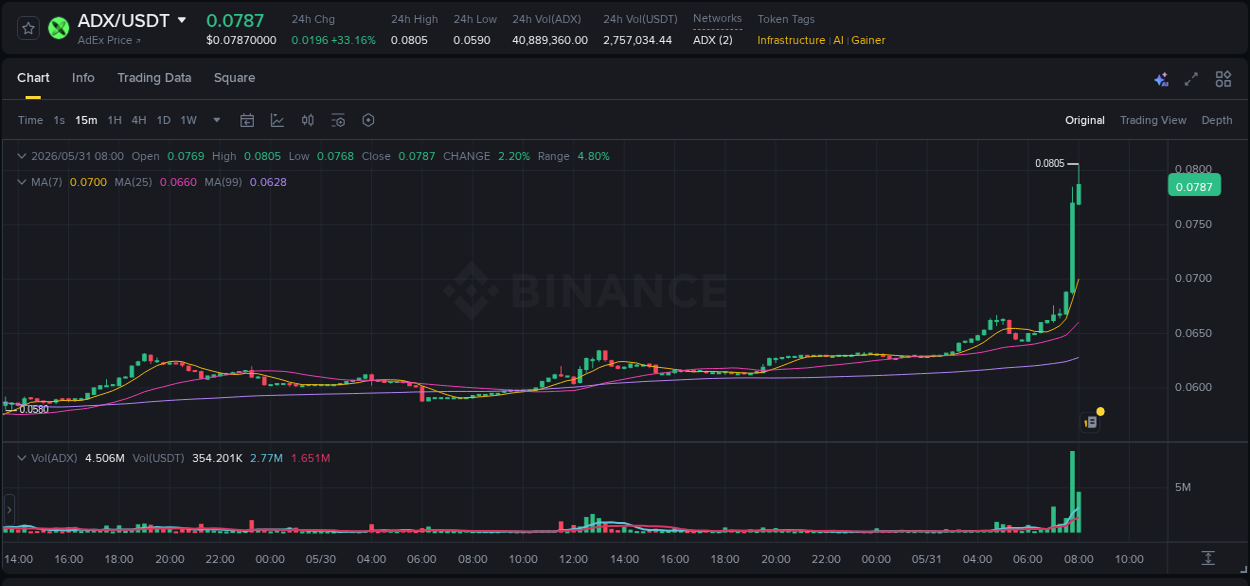
Task: Click the 5M volume axis label
Action: click(1183, 487)
